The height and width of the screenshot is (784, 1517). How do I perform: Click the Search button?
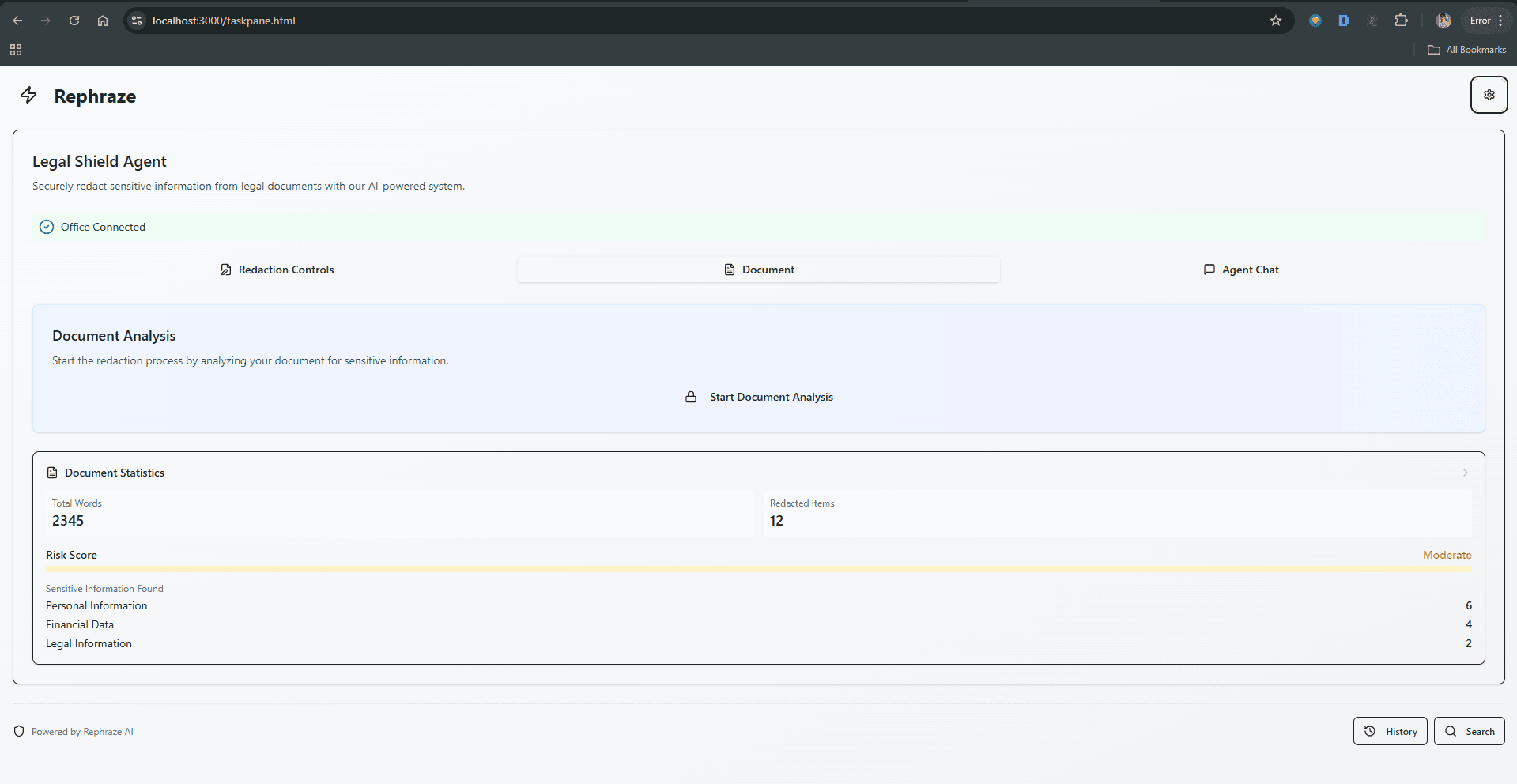pyautogui.click(x=1469, y=731)
